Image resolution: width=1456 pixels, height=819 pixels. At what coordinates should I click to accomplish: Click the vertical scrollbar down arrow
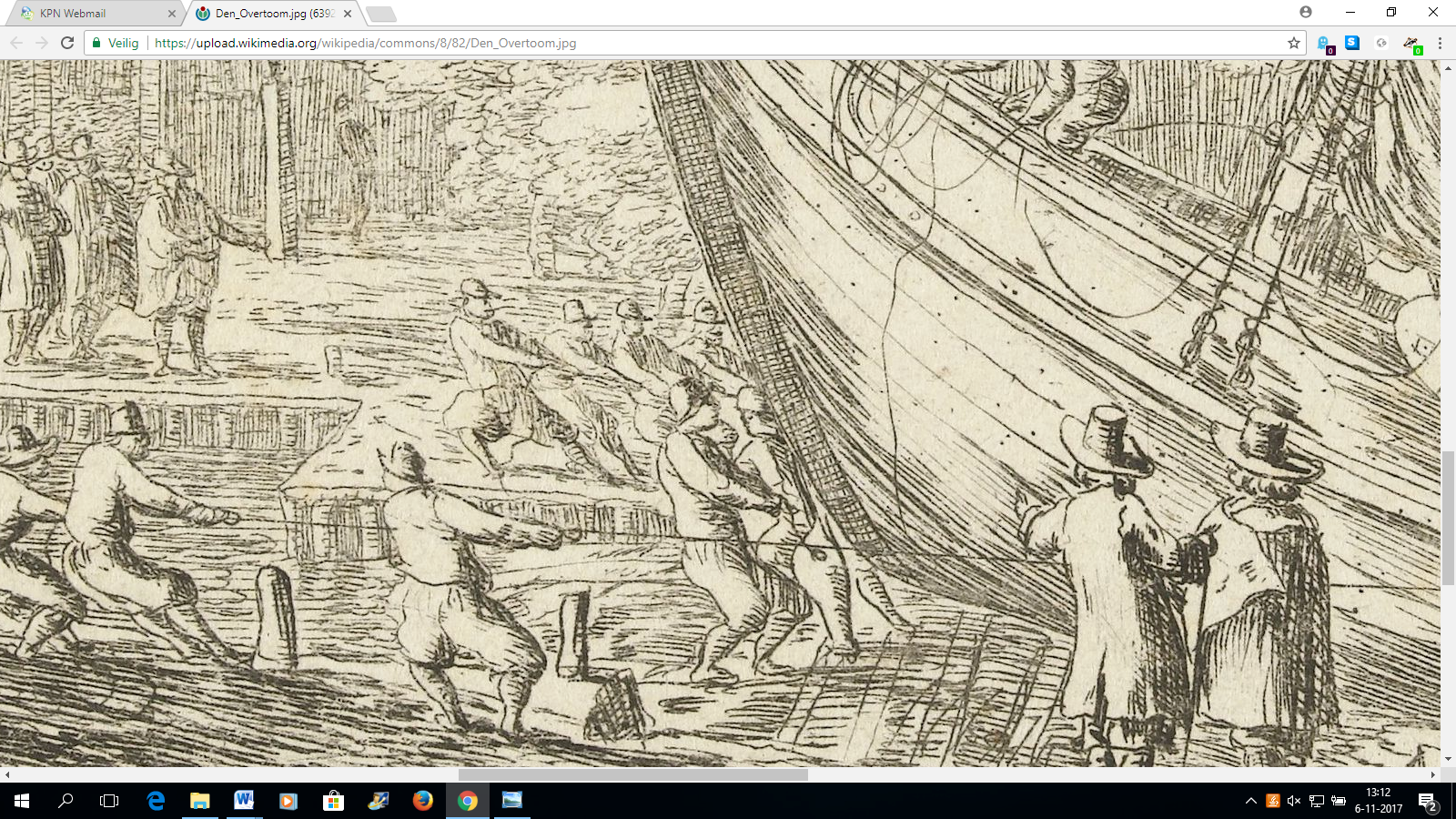pyautogui.click(x=1448, y=759)
